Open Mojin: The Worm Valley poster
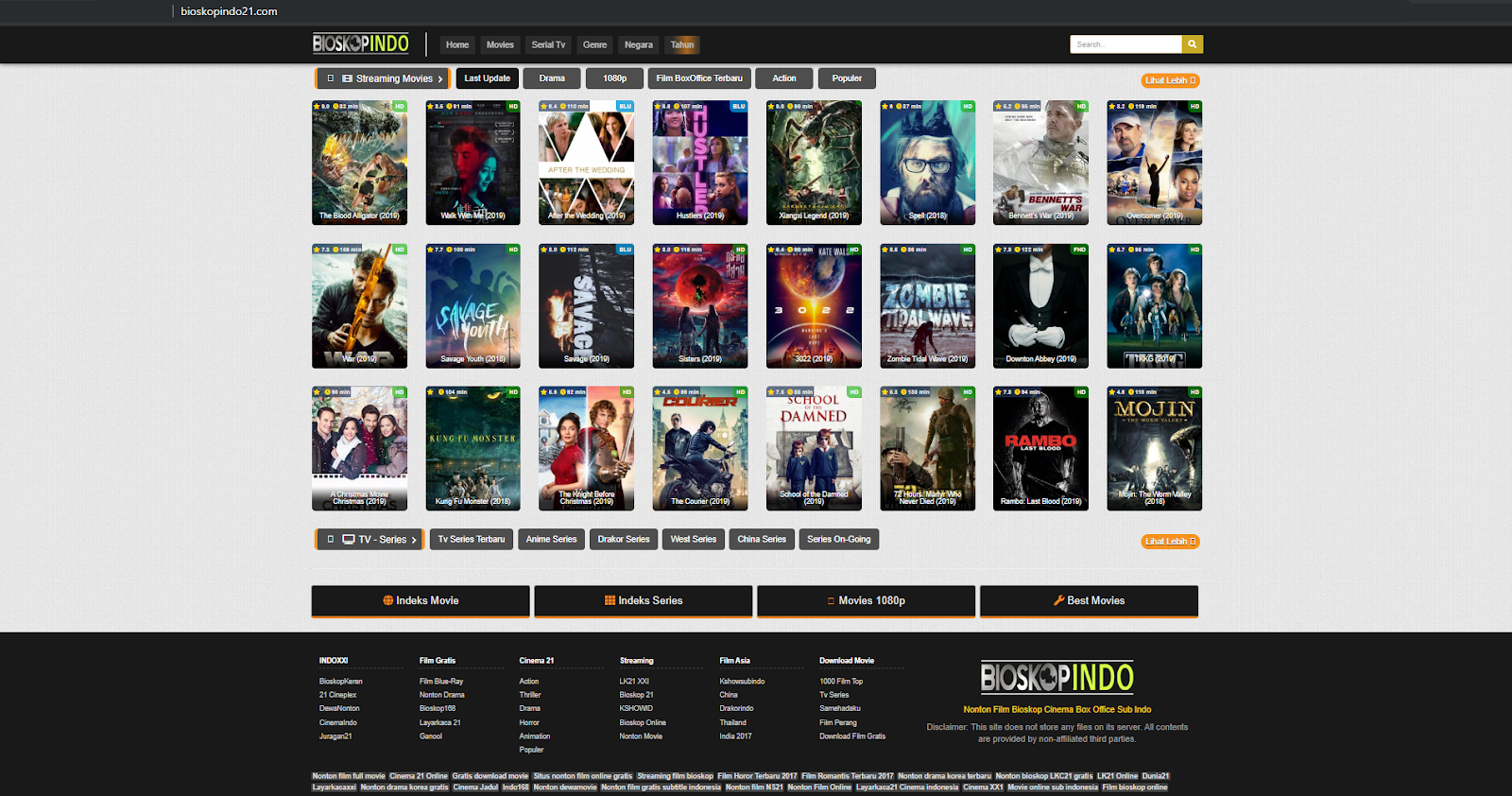Screen dimensions: 1512x796 (1155, 448)
